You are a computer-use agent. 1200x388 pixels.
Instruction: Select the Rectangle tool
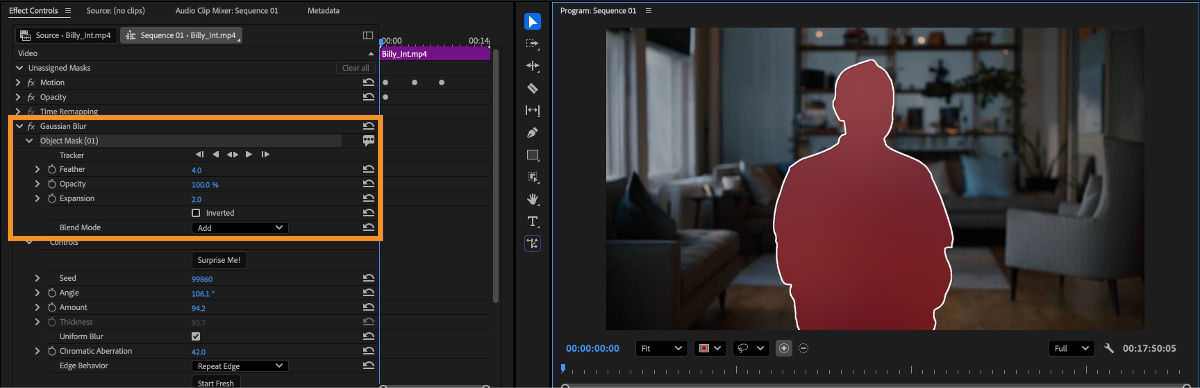tap(533, 155)
